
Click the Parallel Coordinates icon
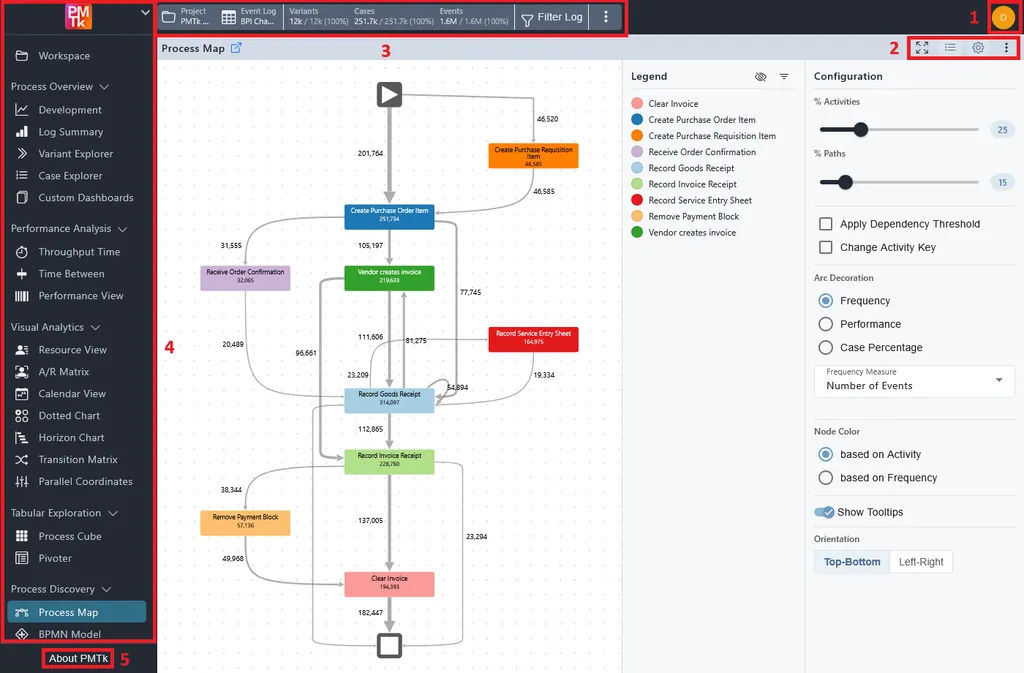pos(22,482)
